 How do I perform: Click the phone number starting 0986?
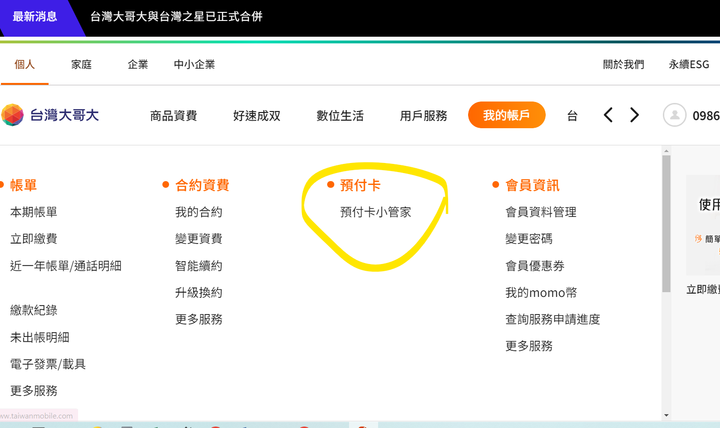[x=706, y=116]
